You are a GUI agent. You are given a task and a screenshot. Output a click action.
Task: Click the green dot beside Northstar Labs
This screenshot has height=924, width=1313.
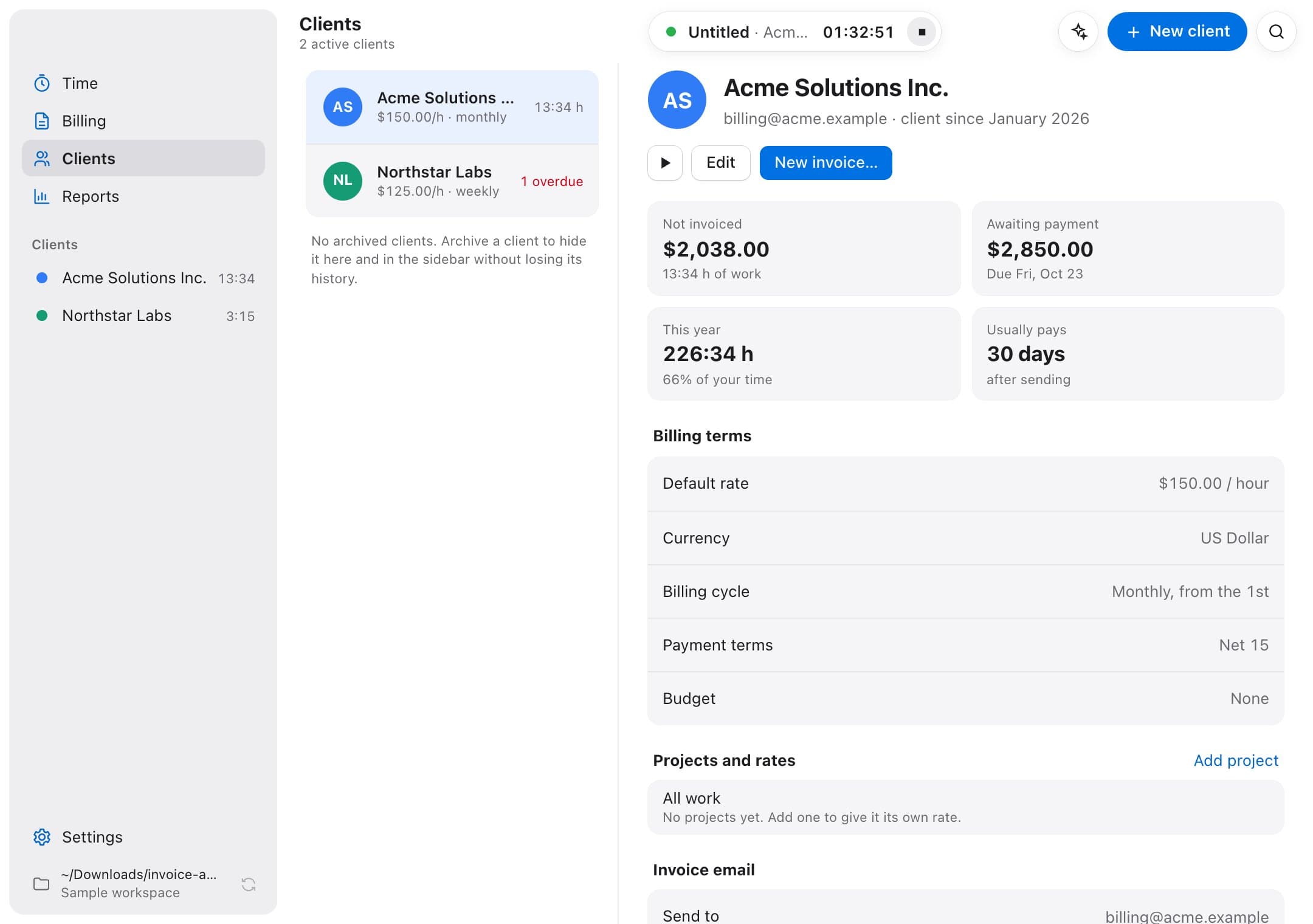[42, 315]
